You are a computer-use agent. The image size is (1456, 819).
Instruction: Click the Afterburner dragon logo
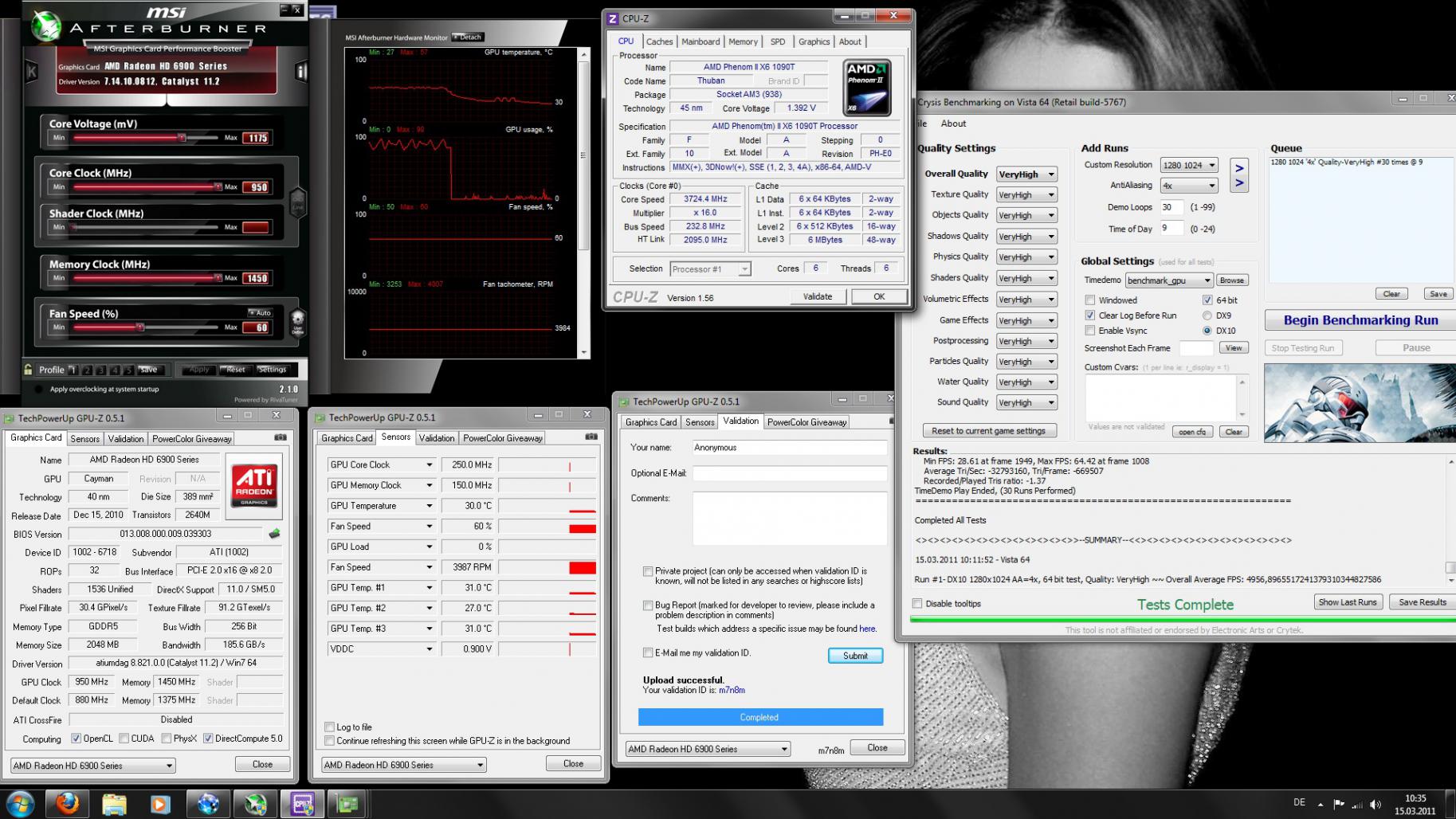pos(46,27)
